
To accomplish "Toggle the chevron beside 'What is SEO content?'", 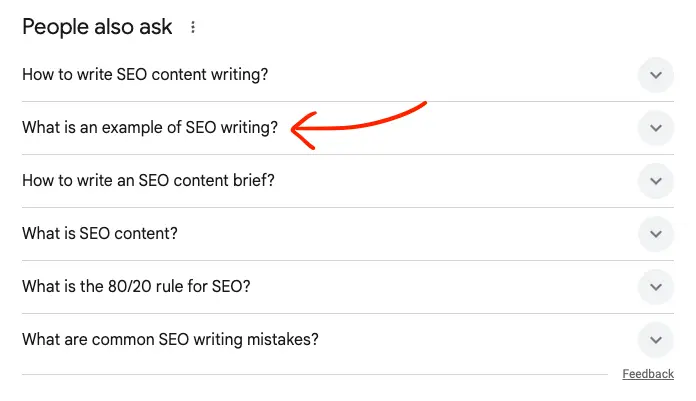I will click(x=655, y=234).
